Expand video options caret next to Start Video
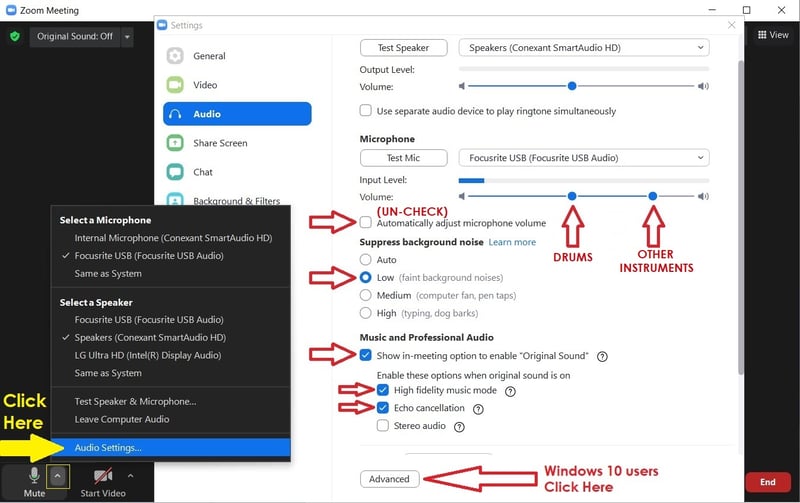 pyautogui.click(x=131, y=475)
